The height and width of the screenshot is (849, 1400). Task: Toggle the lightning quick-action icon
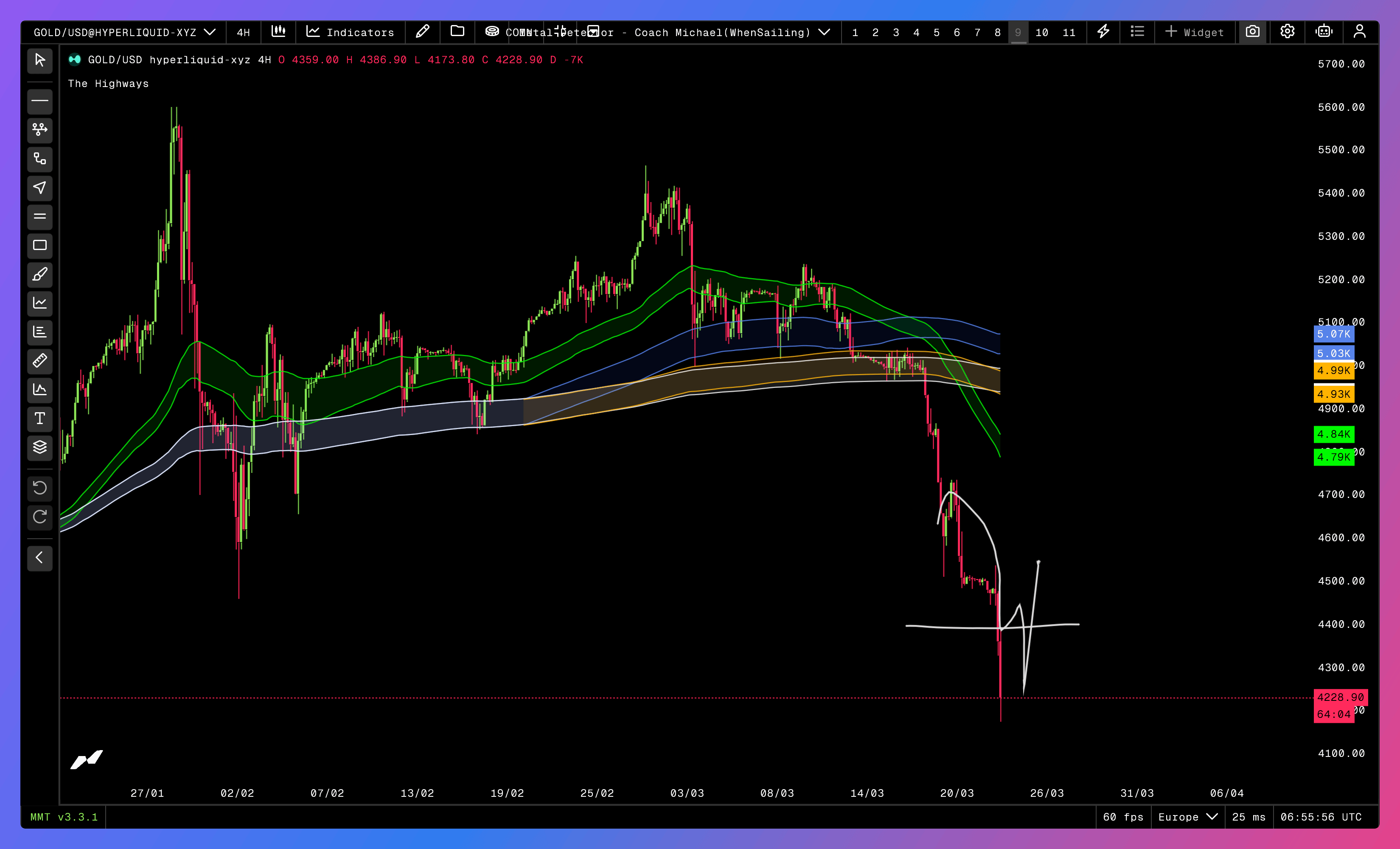coord(1103,32)
